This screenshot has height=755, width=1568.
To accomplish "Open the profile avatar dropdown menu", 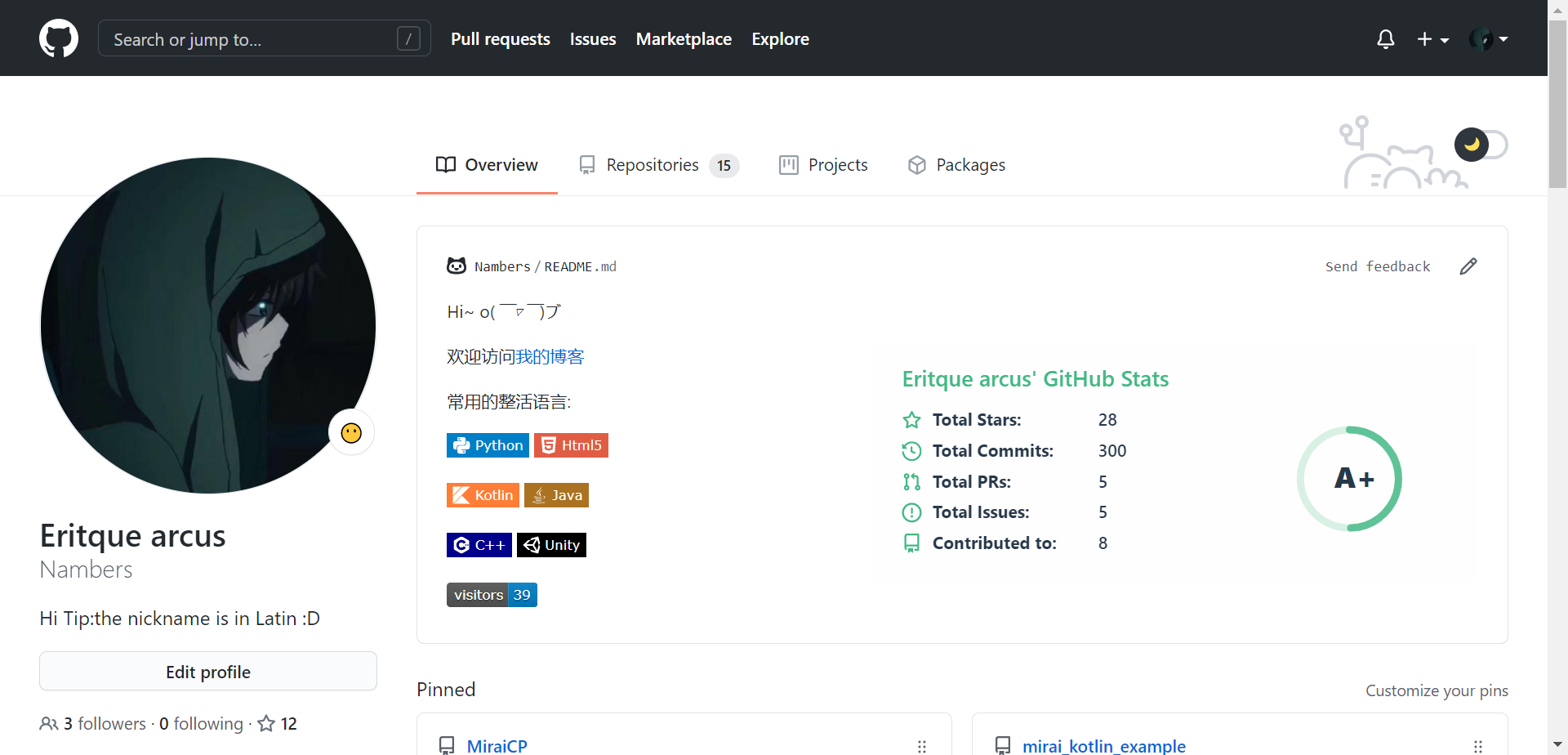I will 1488,38.
